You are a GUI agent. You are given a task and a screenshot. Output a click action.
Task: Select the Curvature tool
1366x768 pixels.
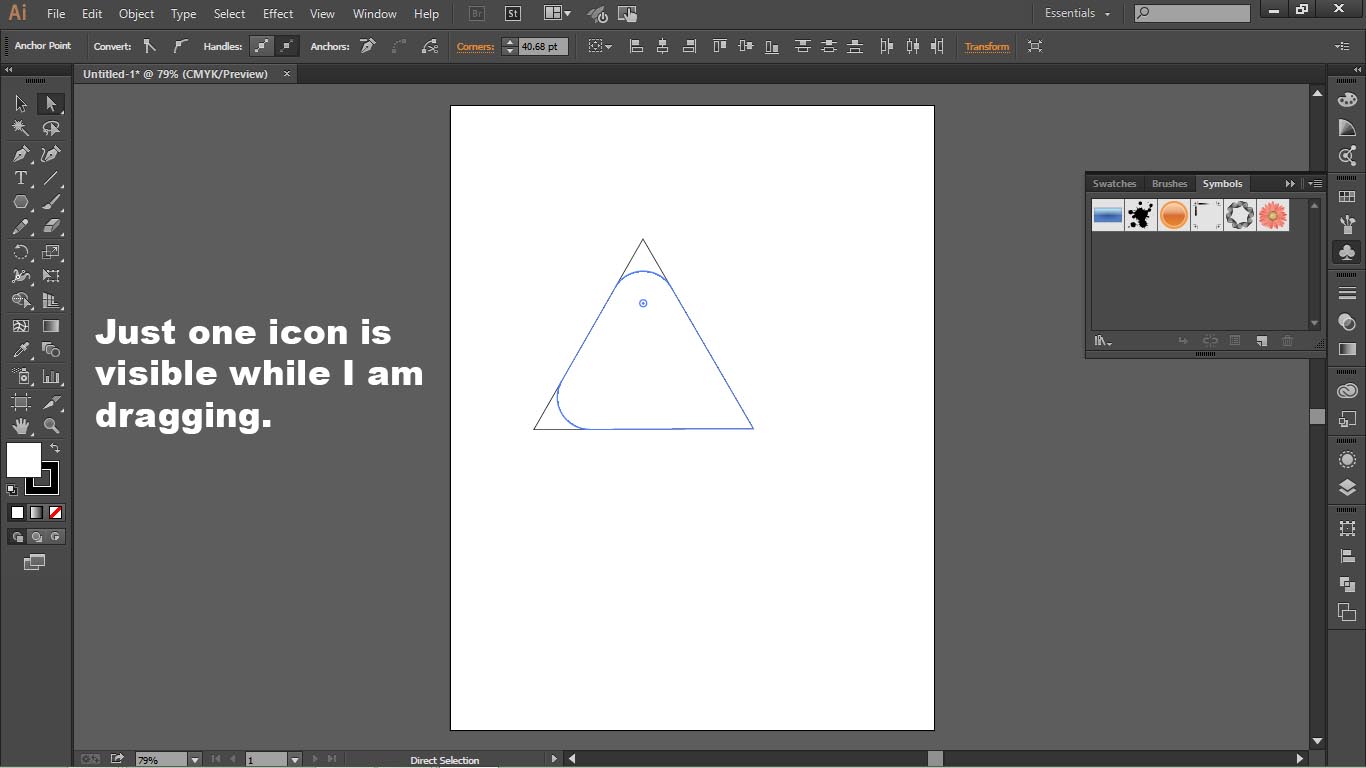51,154
